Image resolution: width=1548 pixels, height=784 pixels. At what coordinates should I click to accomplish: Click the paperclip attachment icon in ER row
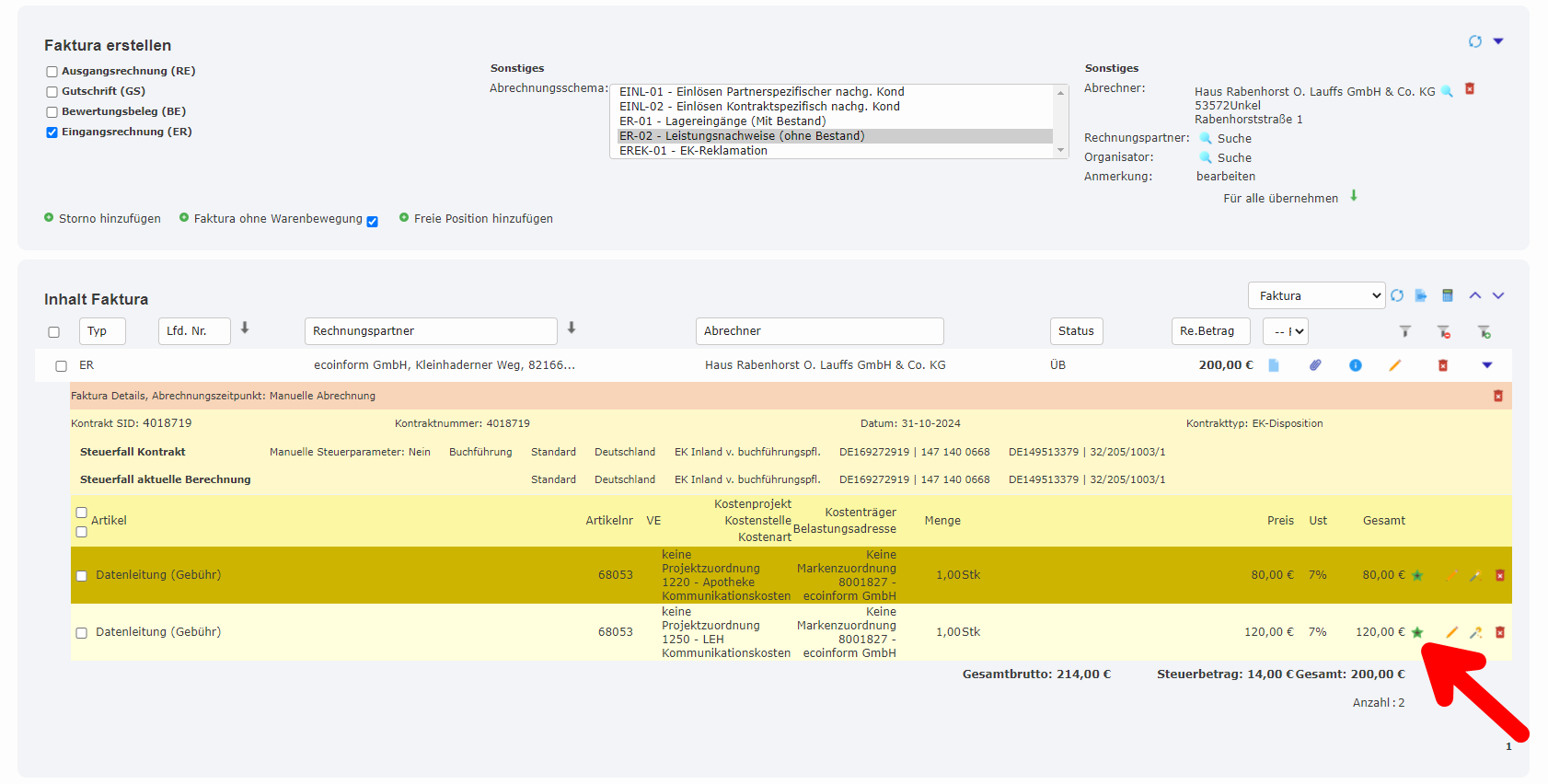[1315, 365]
